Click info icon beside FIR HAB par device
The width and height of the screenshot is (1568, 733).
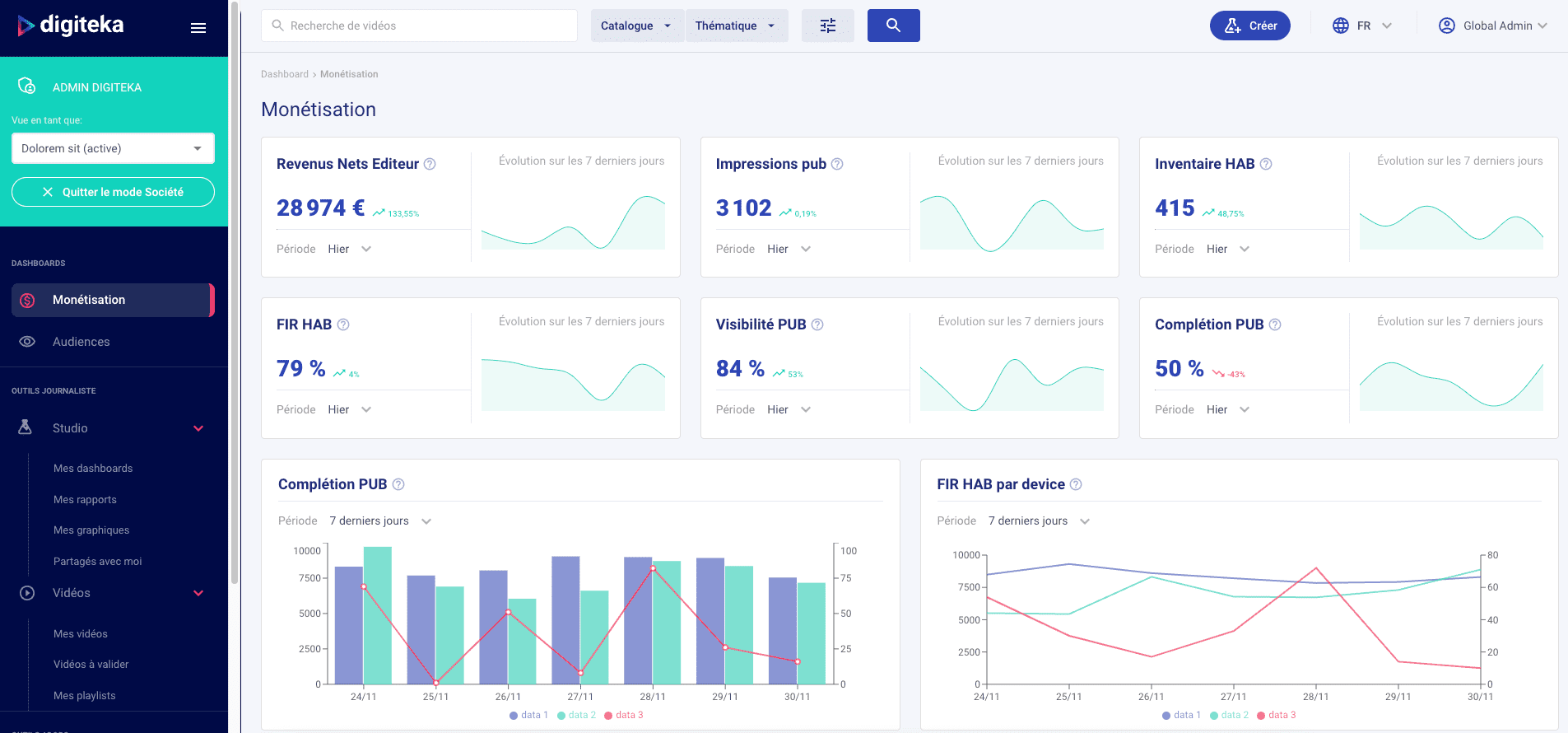1076,484
